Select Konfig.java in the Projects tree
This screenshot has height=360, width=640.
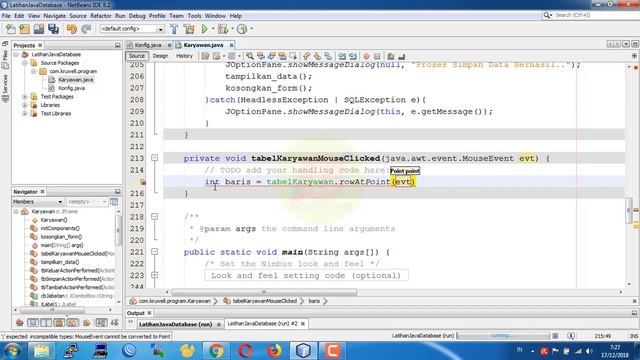point(71,88)
